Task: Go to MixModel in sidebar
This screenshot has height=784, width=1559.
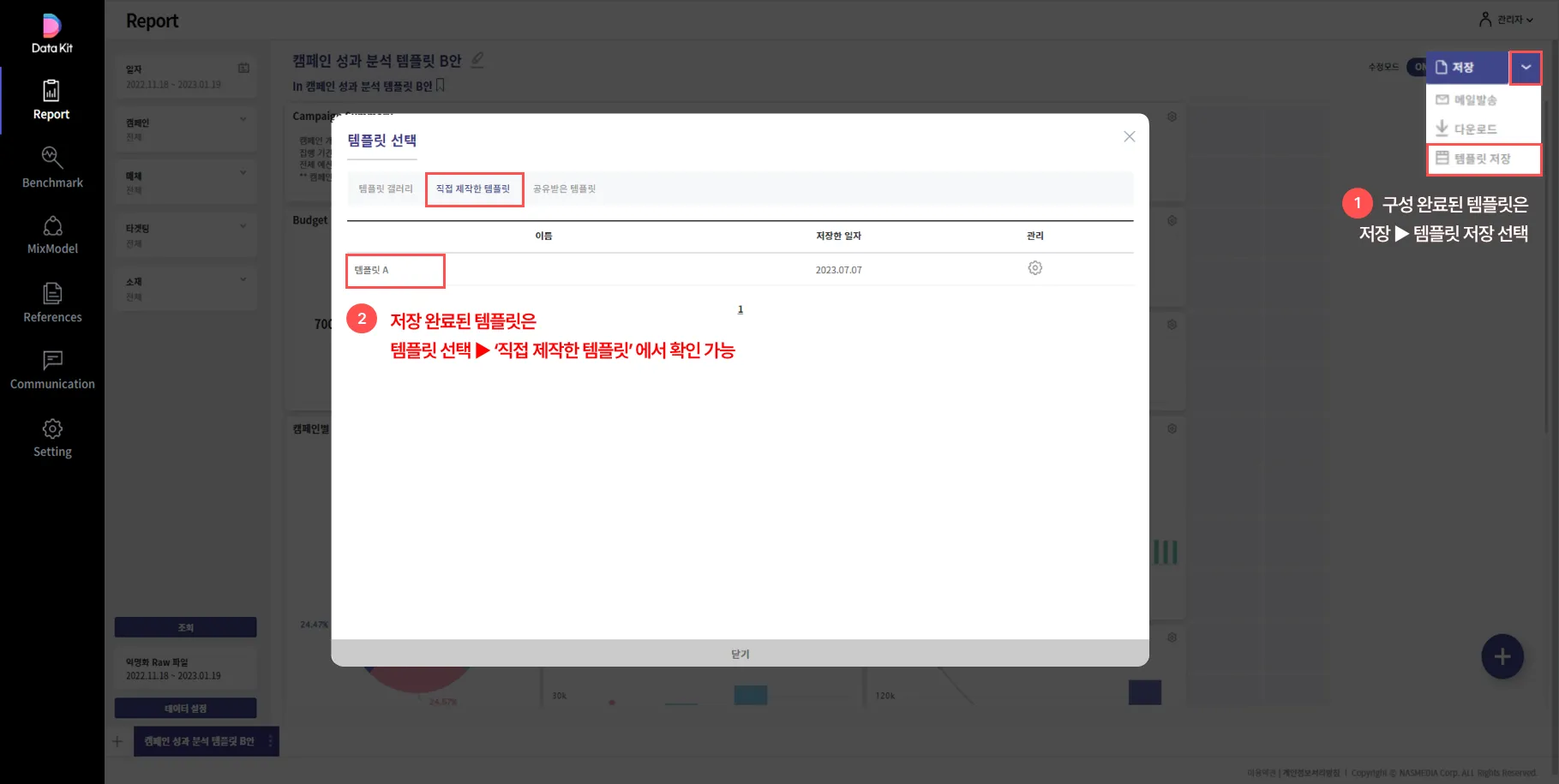Action: click(x=52, y=236)
